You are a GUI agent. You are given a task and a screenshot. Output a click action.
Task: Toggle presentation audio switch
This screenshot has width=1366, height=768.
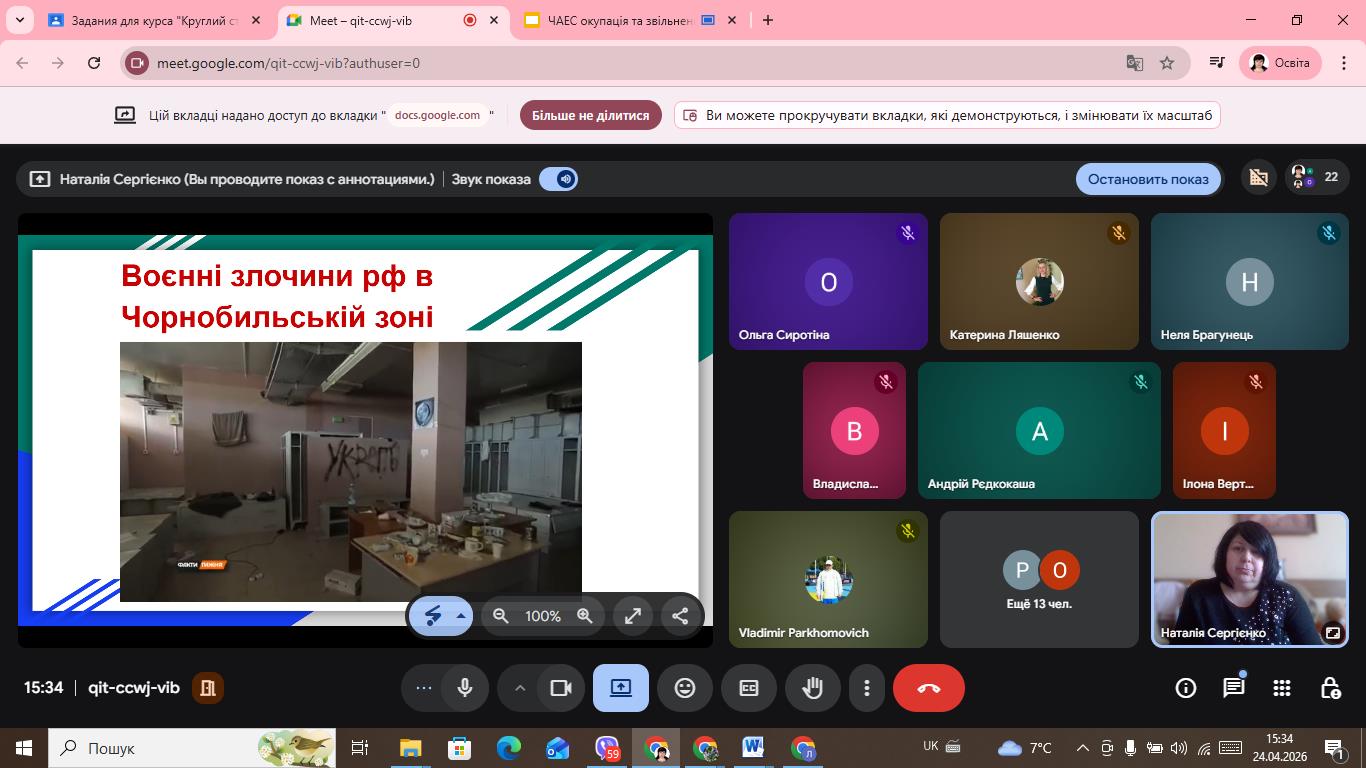[558, 179]
